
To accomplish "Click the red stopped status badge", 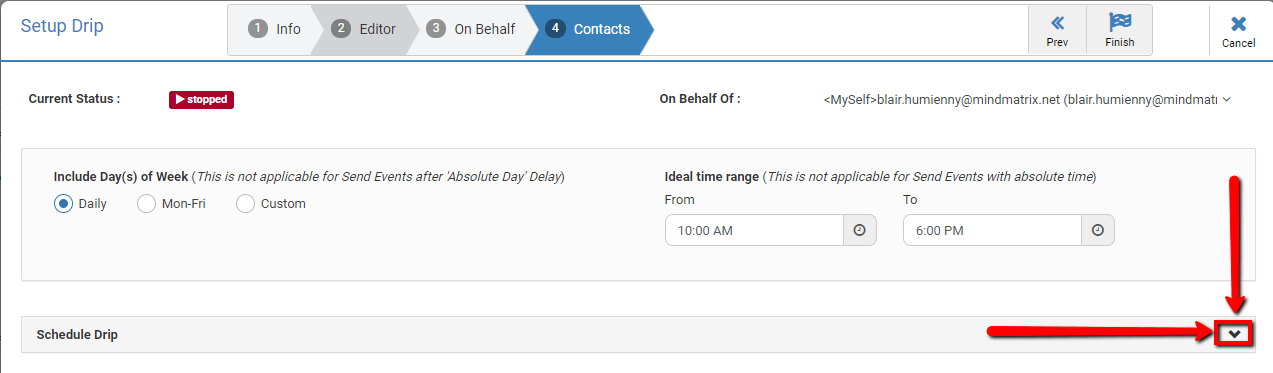I will point(201,100).
